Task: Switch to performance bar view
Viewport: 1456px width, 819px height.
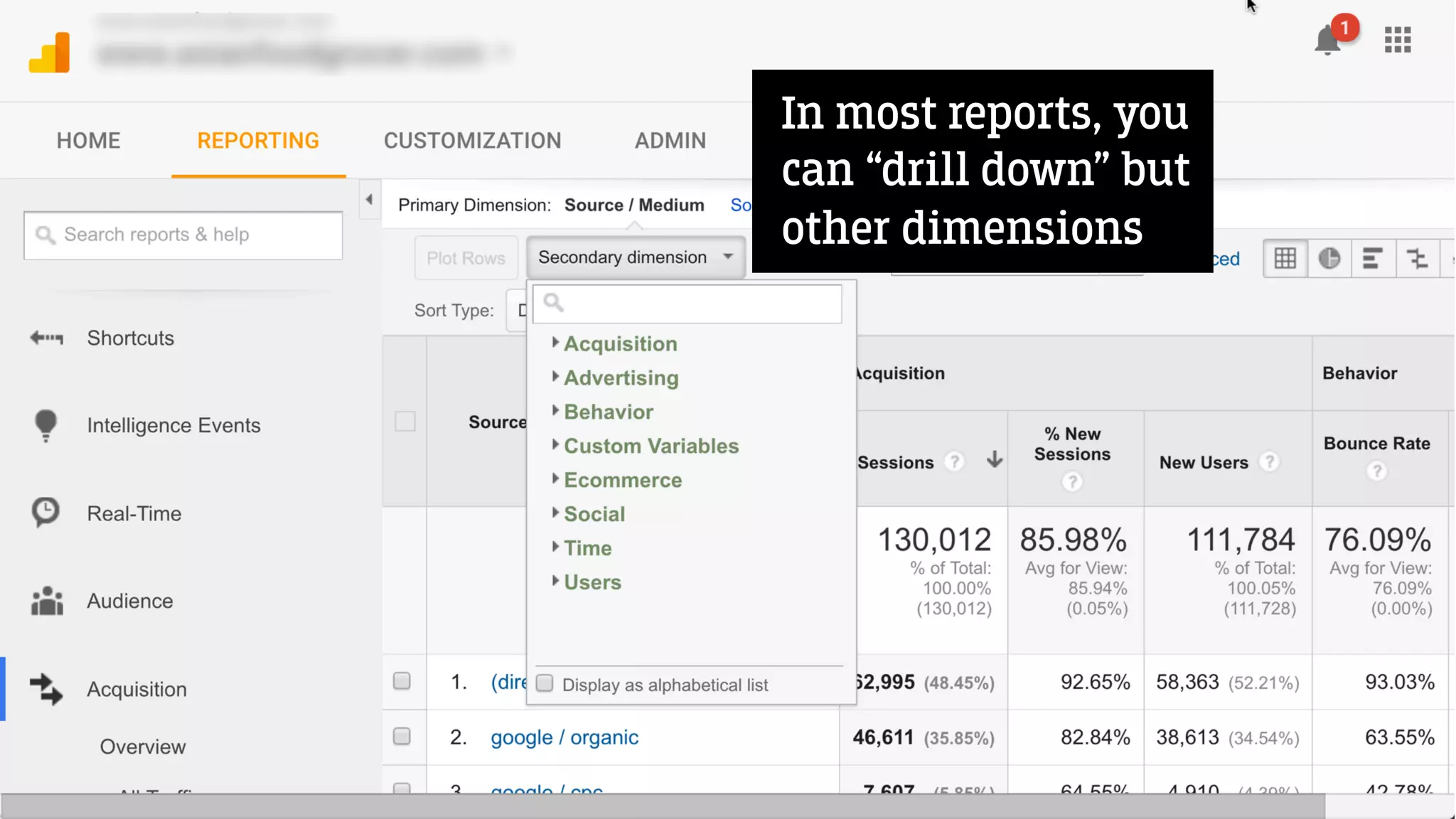Action: click(x=1373, y=258)
